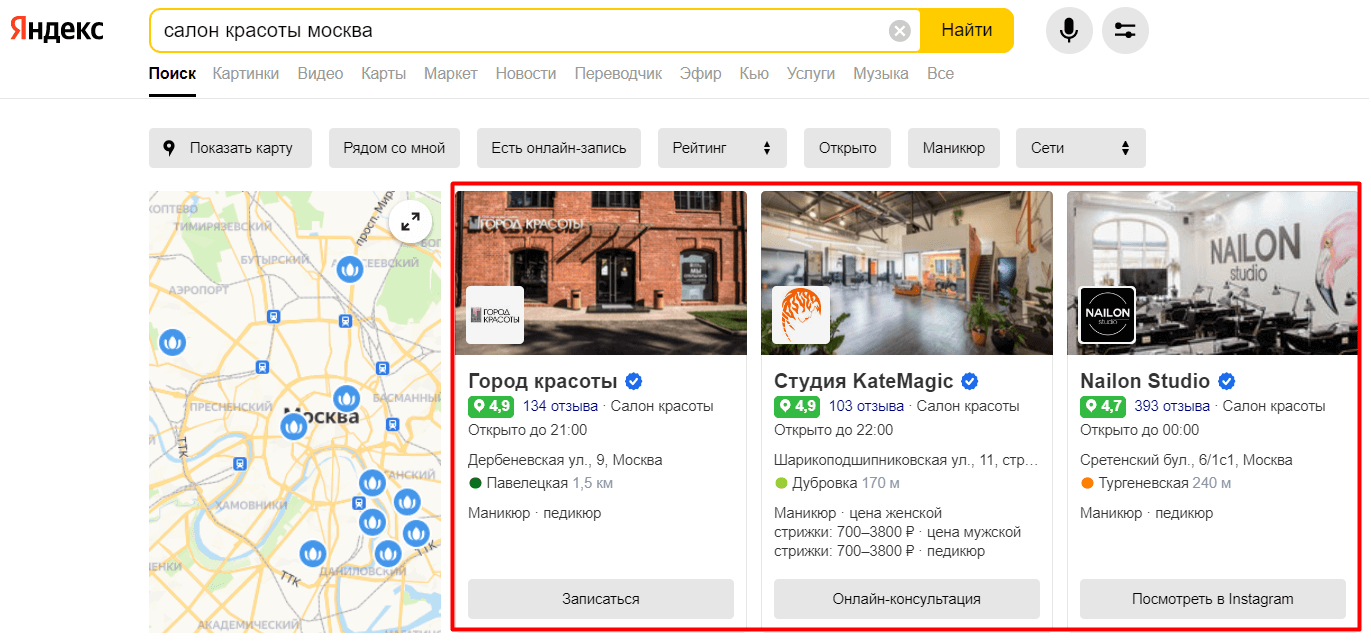This screenshot has height=643, width=1371.
Task: Click the 4,7 rating badge of Nailon Studio
Action: [x=1103, y=406]
